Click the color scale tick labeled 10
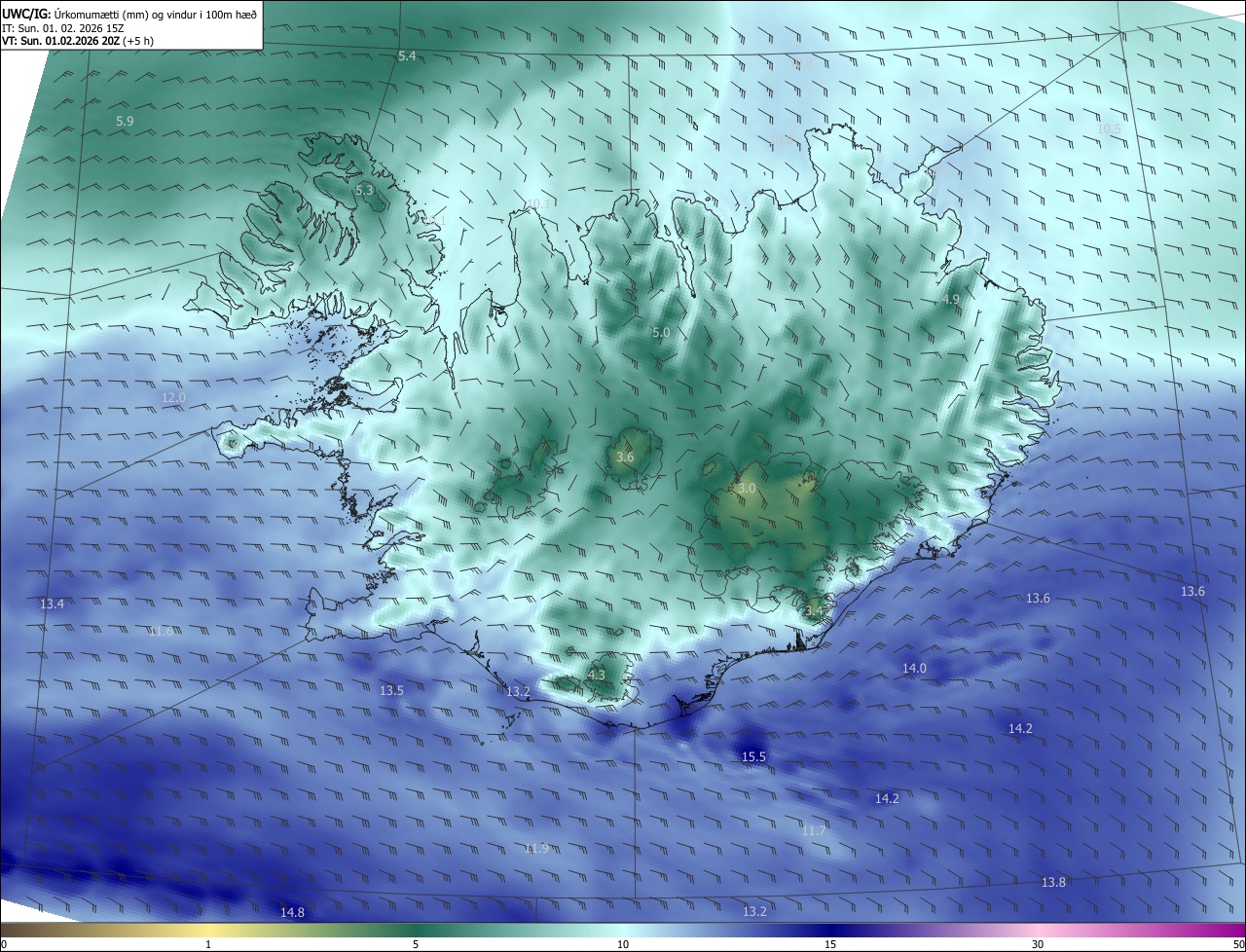1246x952 pixels. click(623, 944)
